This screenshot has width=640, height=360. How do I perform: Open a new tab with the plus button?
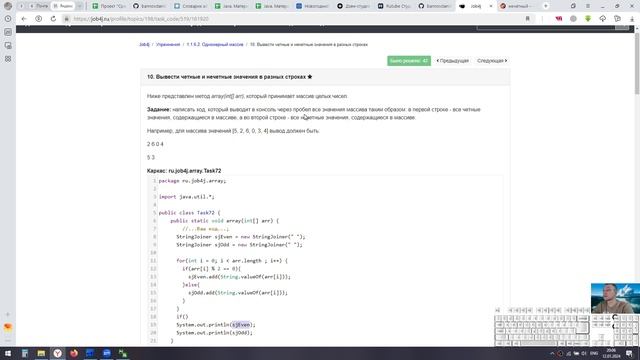[x=546, y=6]
